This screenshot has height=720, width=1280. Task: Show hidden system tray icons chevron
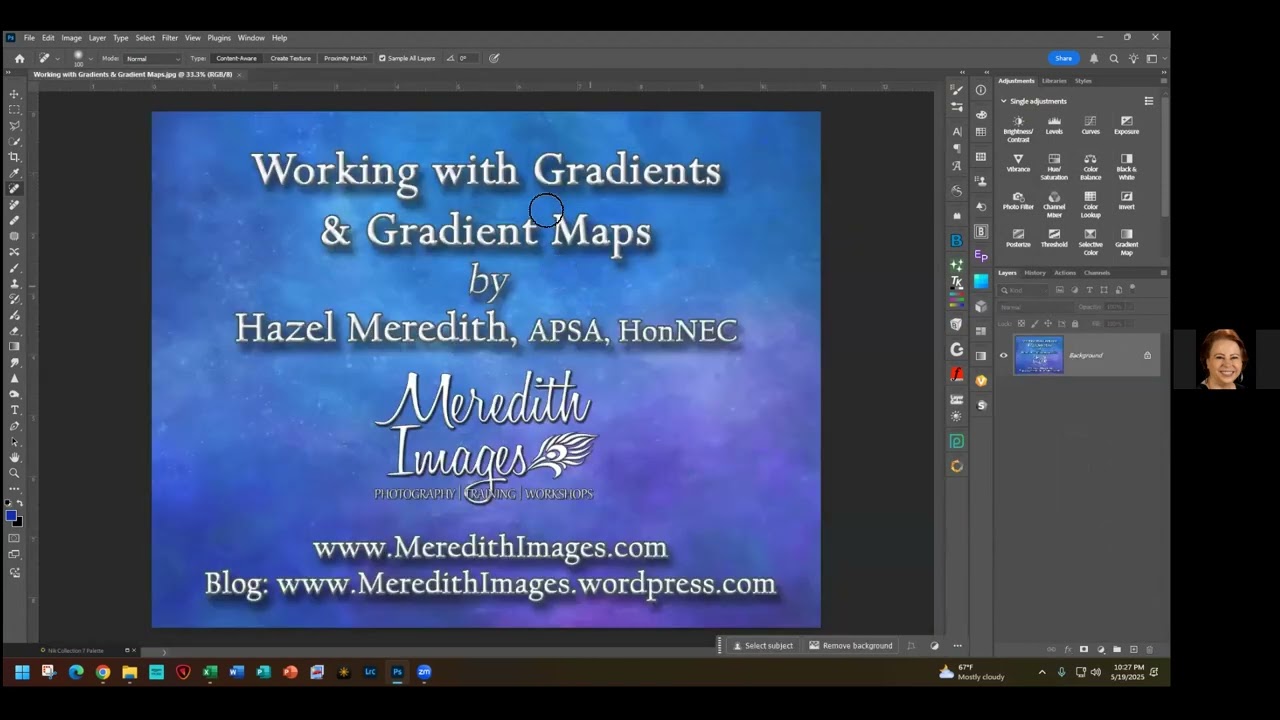pyautogui.click(x=1042, y=672)
